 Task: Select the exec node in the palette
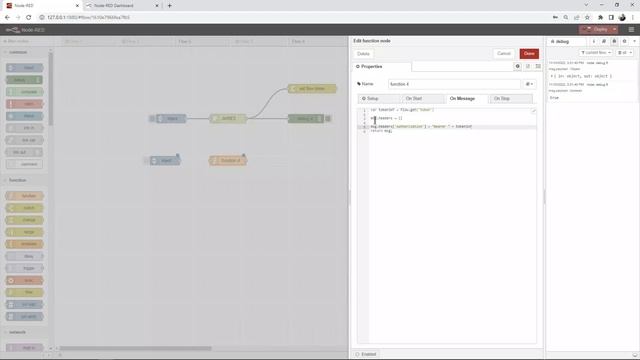24,280
